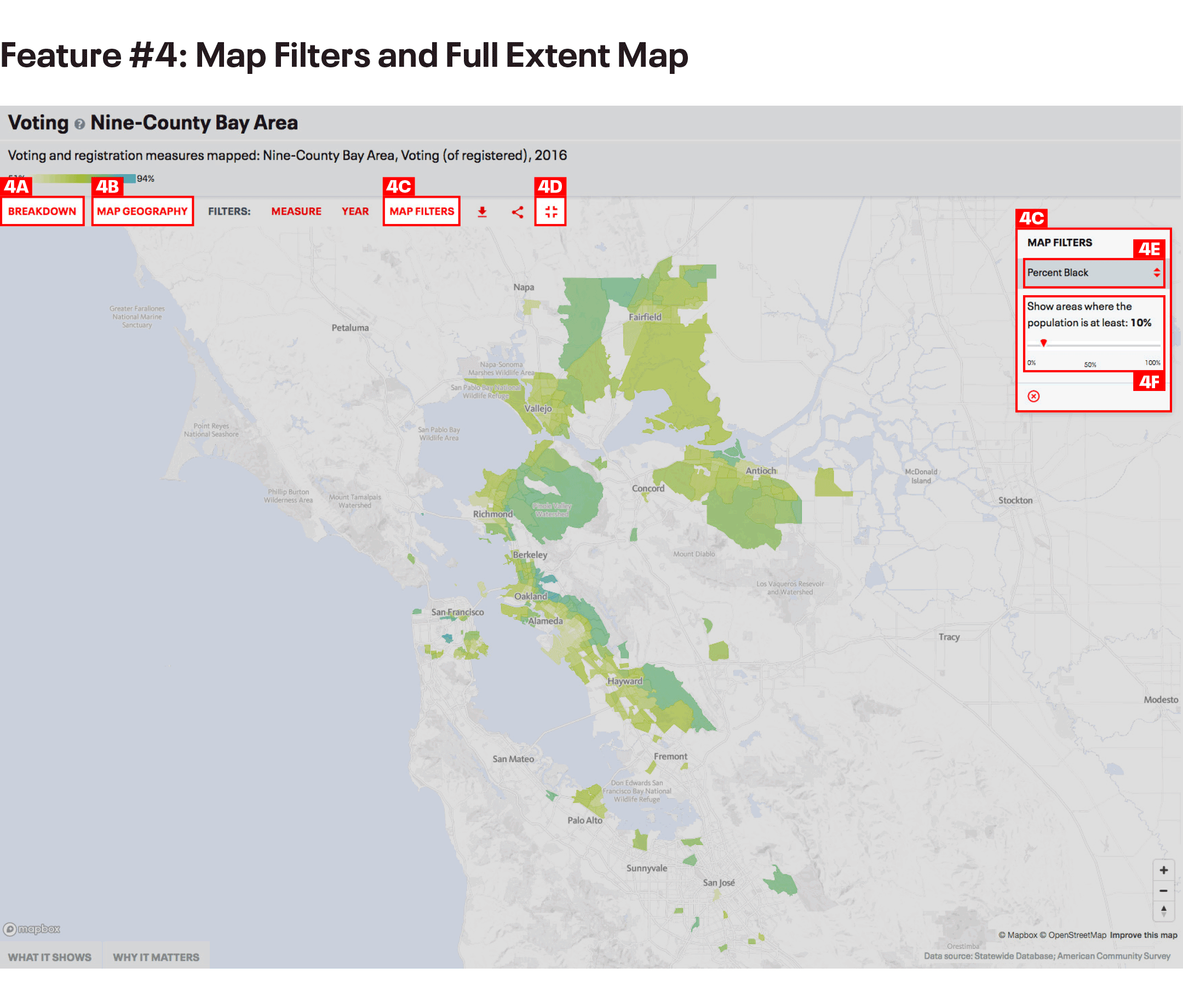The height and width of the screenshot is (1008, 1183).
Task: Remove the active filter with the circled X
Action: coord(1034,396)
